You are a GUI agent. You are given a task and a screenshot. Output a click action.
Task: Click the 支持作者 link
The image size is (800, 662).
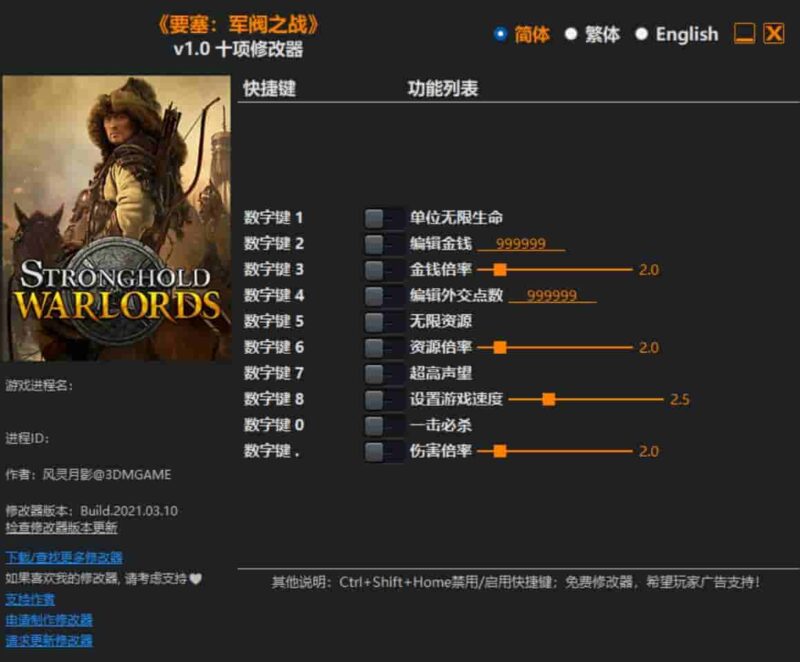pyautogui.click(x=32, y=601)
